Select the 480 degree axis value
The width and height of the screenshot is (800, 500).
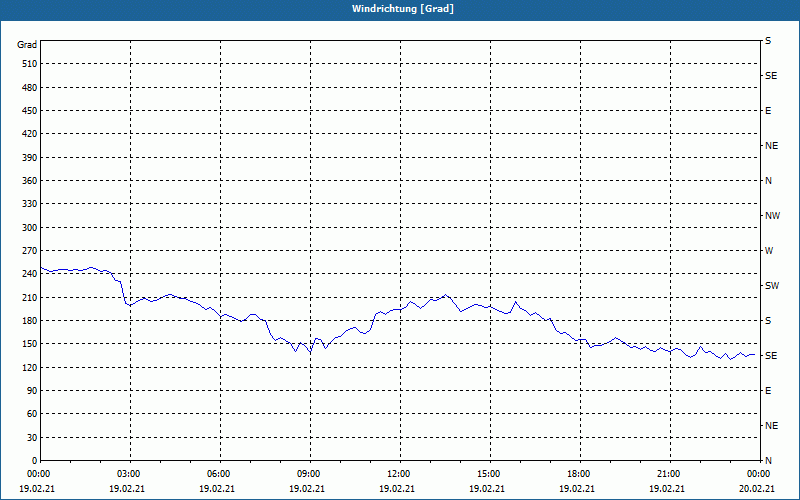(x=30, y=87)
